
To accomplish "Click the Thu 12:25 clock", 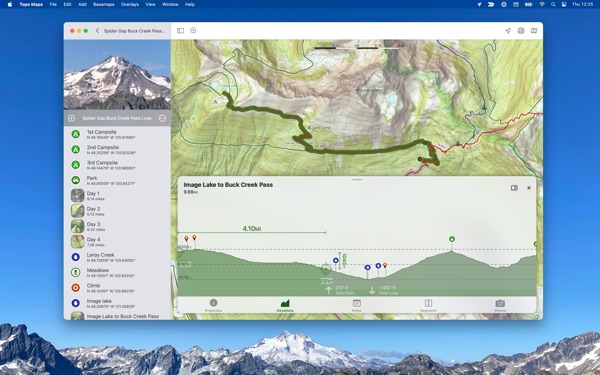I will [x=582, y=4].
